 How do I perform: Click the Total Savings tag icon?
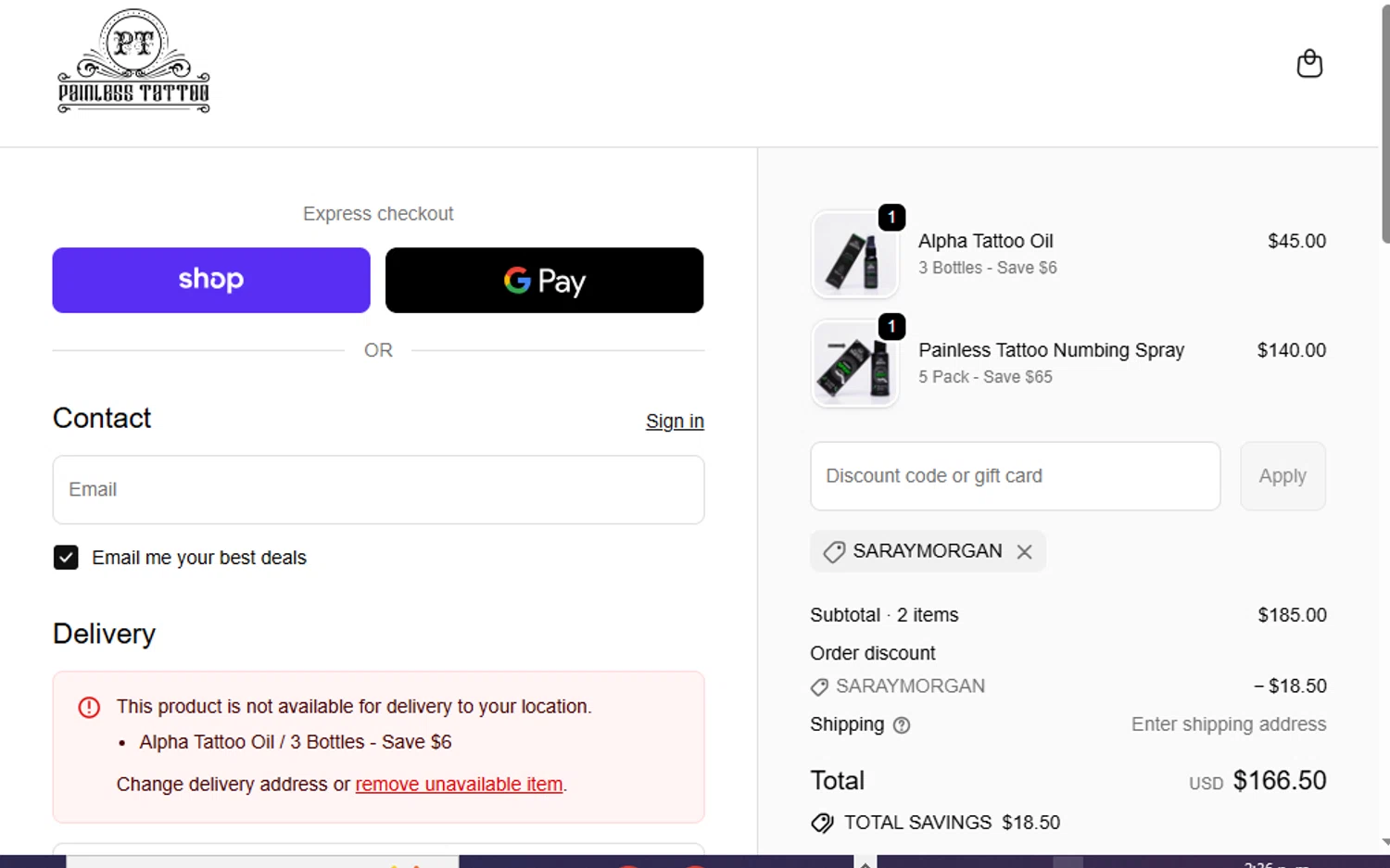(x=822, y=823)
